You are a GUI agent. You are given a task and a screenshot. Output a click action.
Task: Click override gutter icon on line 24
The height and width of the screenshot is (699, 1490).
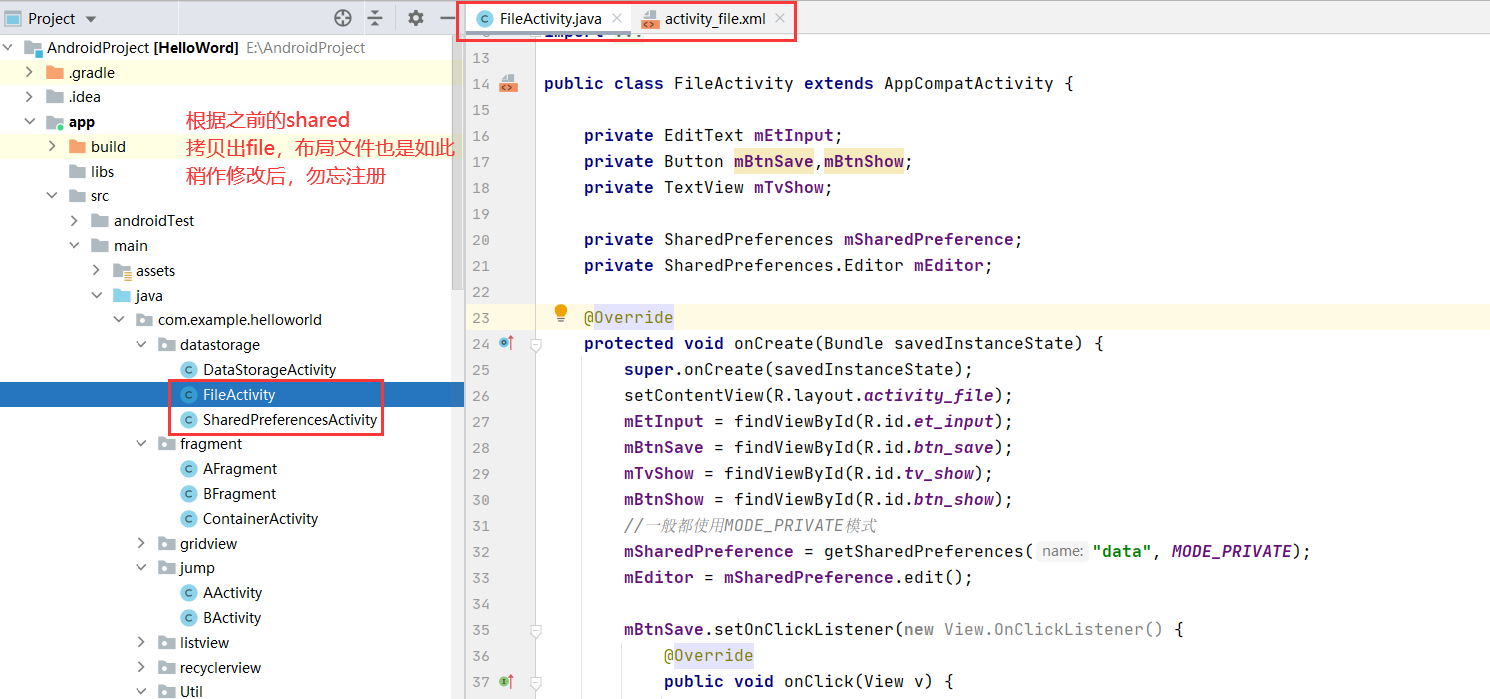click(506, 343)
